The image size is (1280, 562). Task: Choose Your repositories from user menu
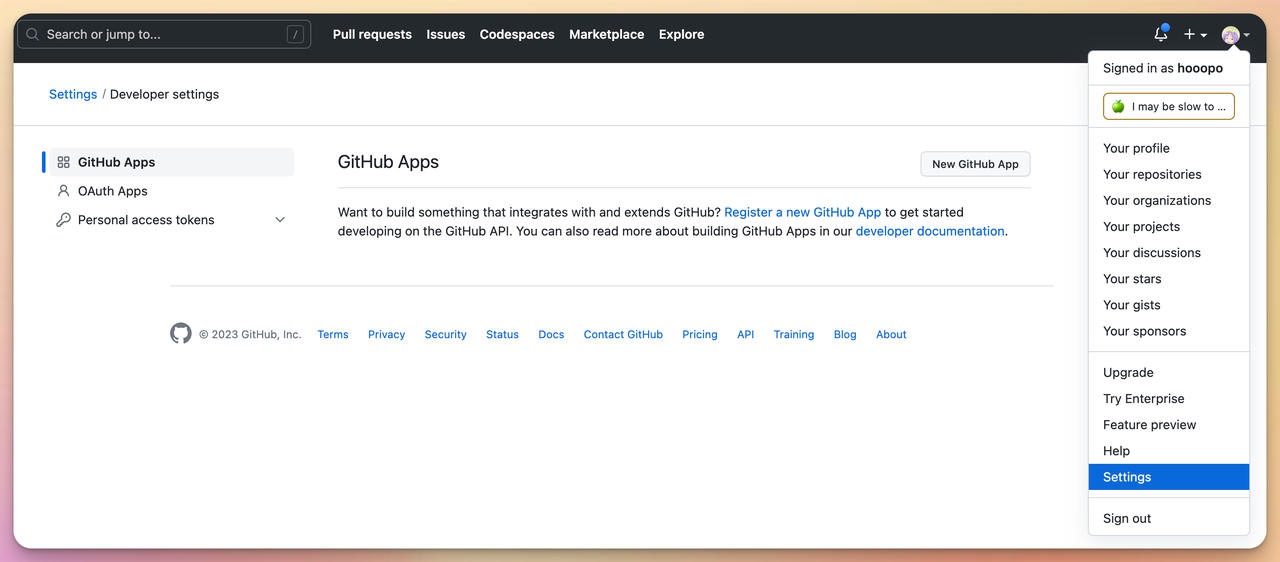(x=1169, y=174)
